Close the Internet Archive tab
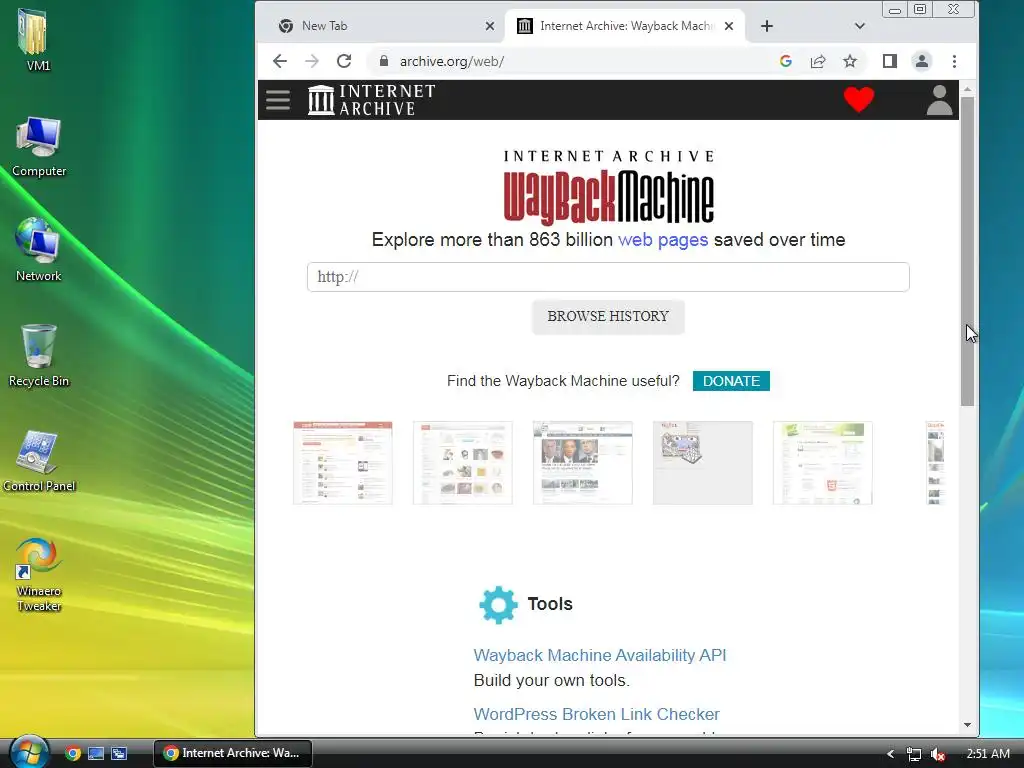This screenshot has height=768, width=1024. pos(729,26)
